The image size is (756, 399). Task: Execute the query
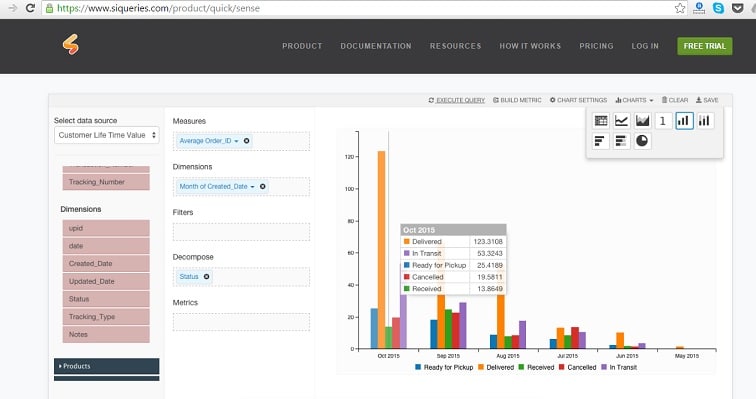pos(457,100)
